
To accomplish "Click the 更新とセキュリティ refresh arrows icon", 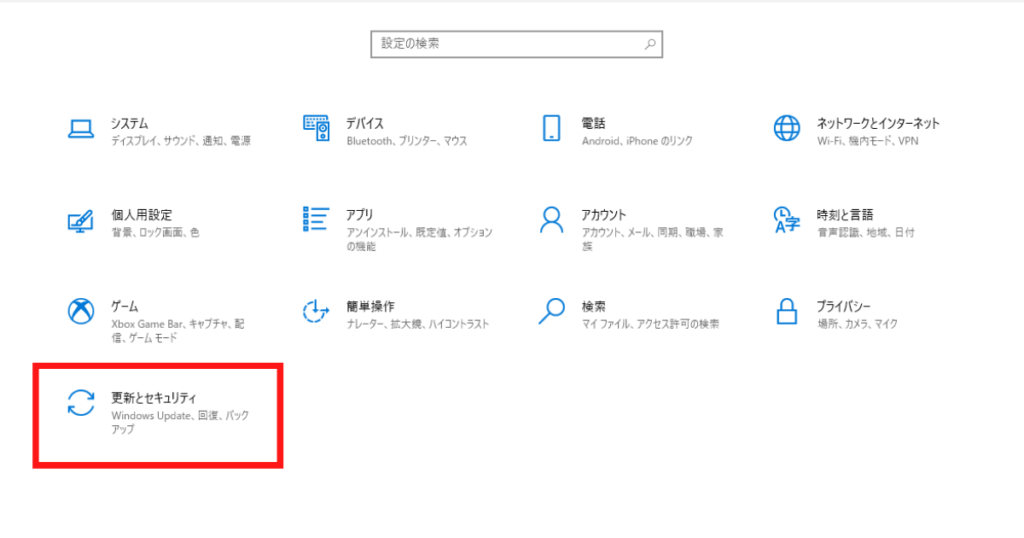I will (81, 402).
